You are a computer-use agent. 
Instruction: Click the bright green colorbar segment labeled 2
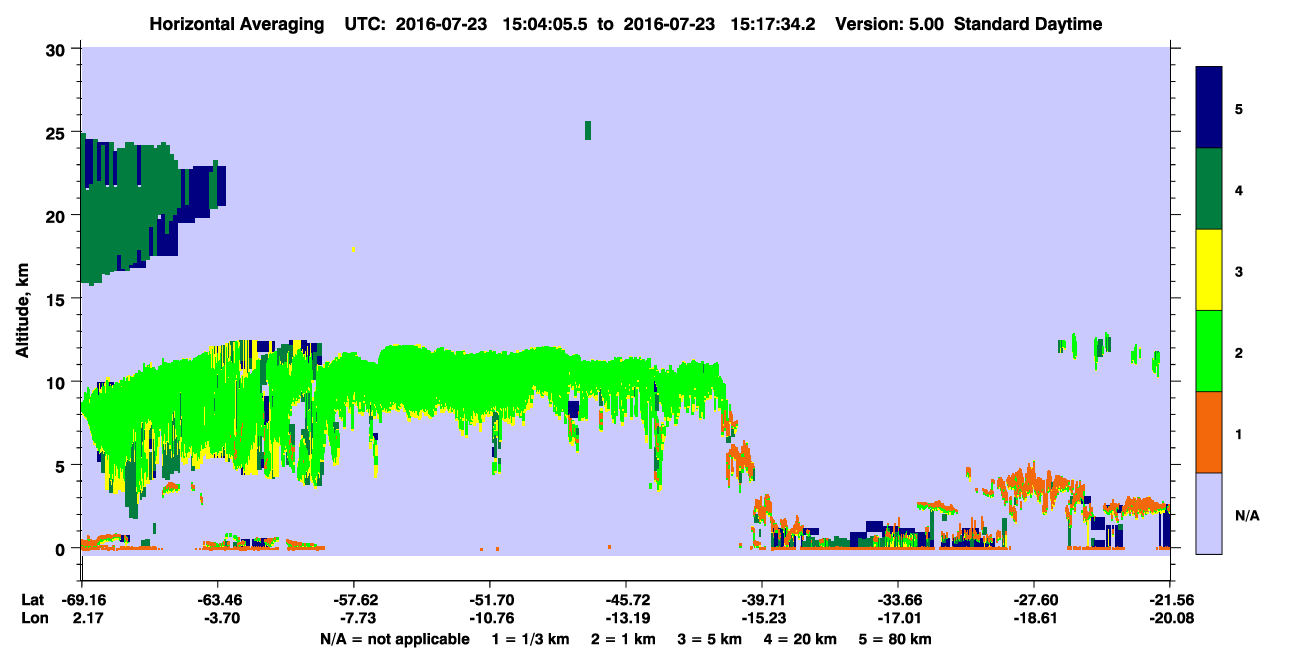pyautogui.click(x=1209, y=351)
